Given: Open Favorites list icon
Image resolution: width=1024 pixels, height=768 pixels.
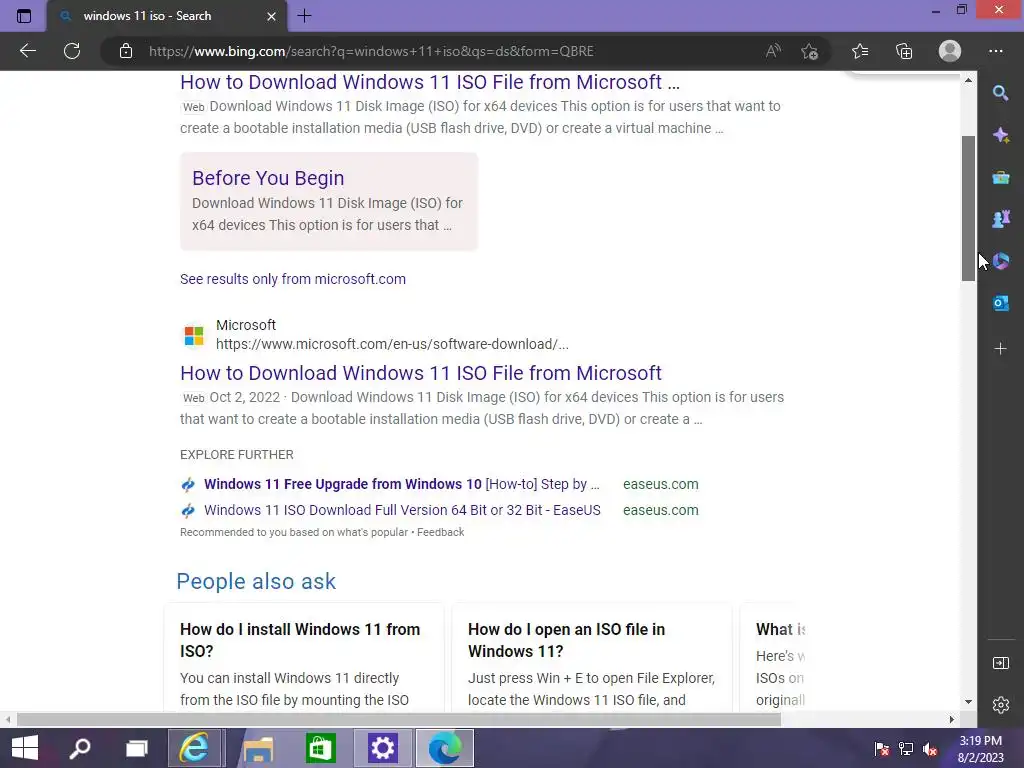Looking at the screenshot, I should coord(860,51).
